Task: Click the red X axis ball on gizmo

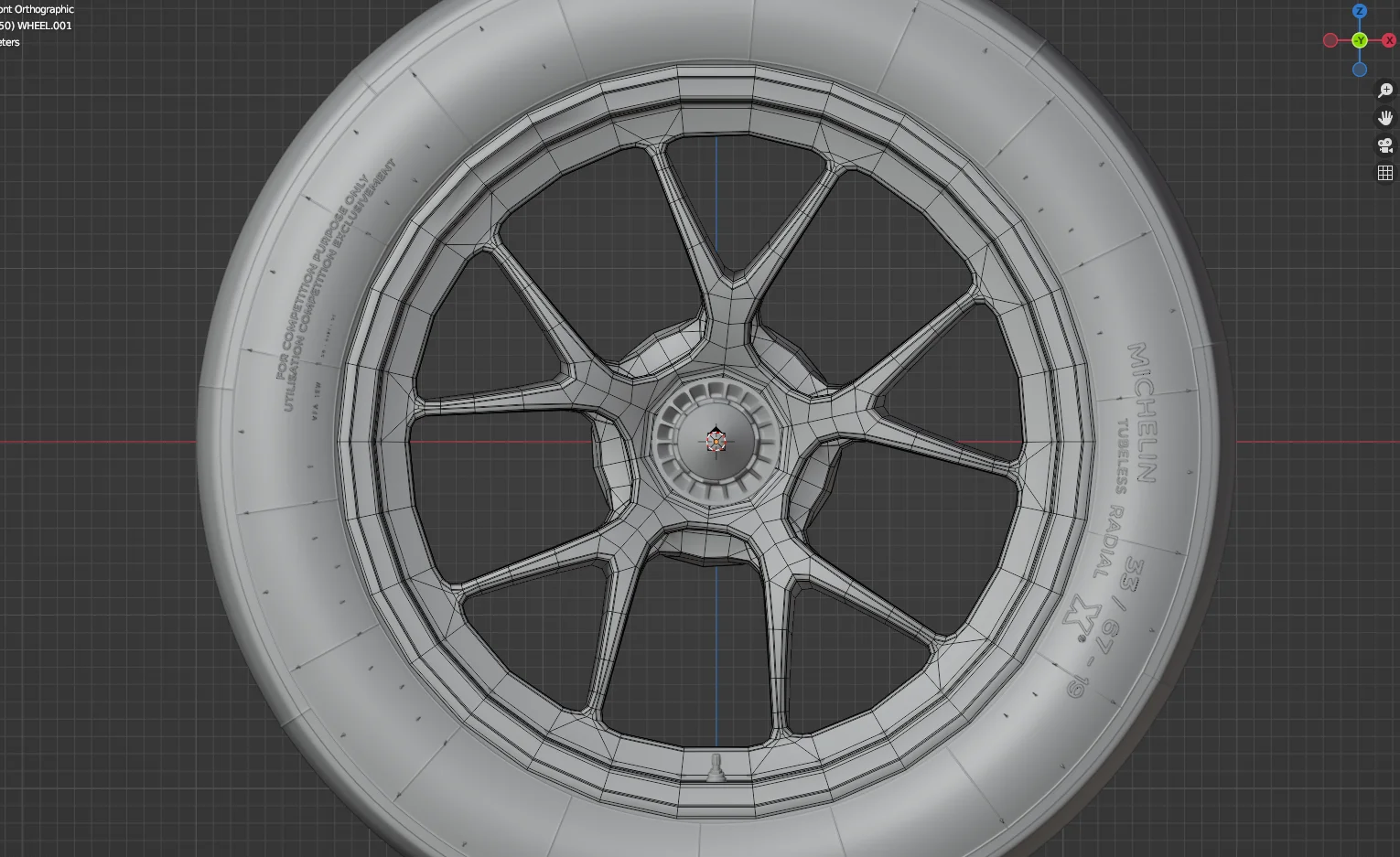Action: click(x=1389, y=39)
